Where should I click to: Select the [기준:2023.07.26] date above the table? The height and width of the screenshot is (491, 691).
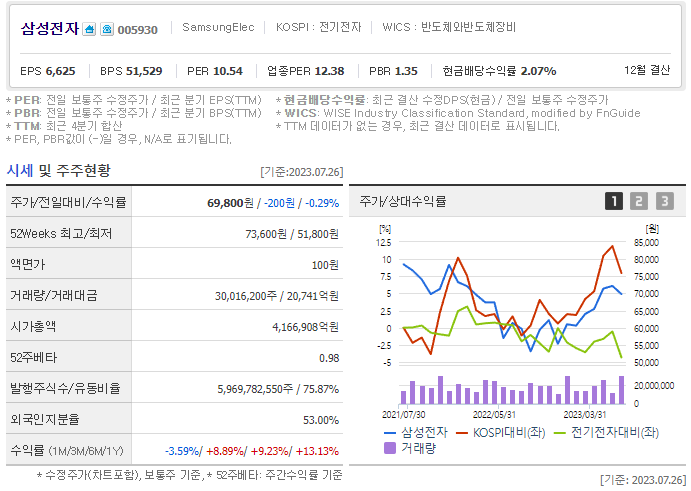tap(301, 172)
